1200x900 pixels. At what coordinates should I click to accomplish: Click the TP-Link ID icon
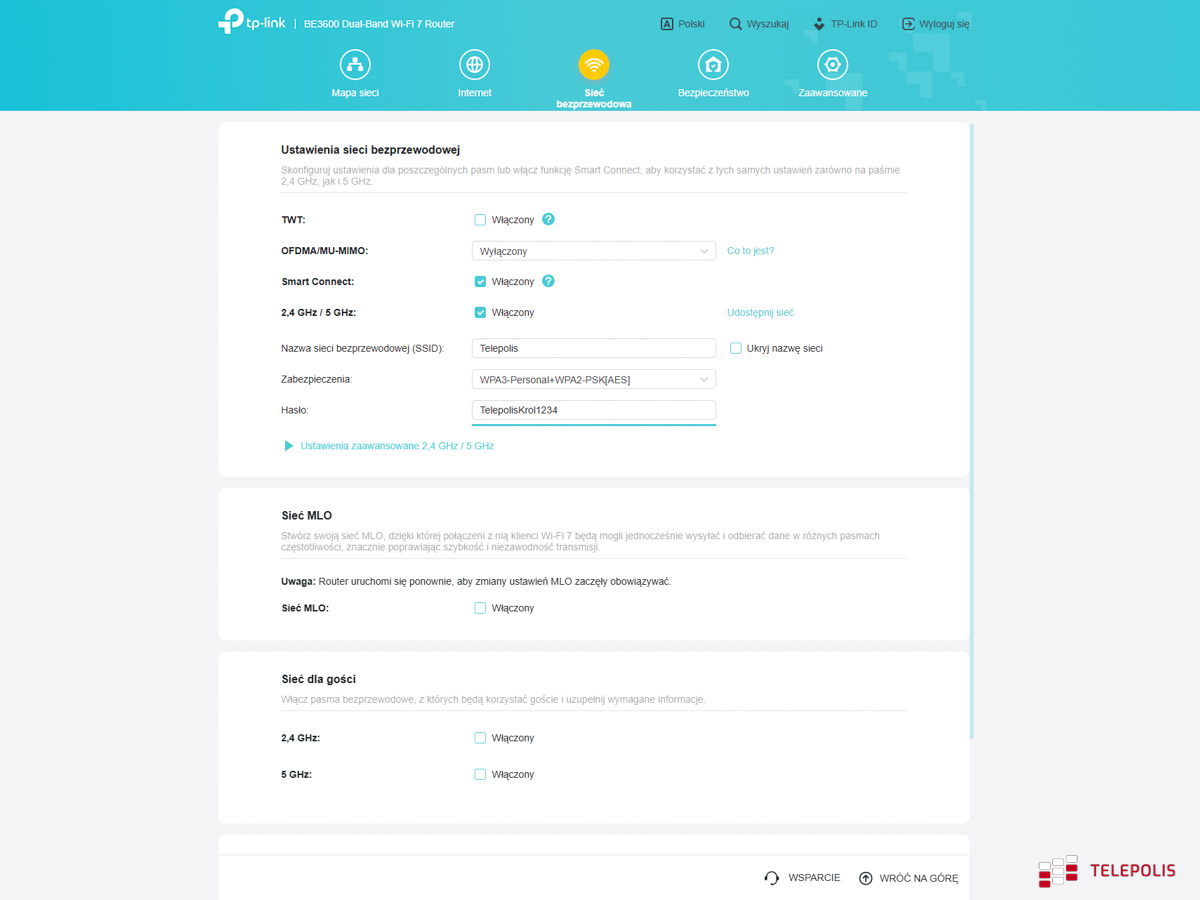(x=819, y=24)
